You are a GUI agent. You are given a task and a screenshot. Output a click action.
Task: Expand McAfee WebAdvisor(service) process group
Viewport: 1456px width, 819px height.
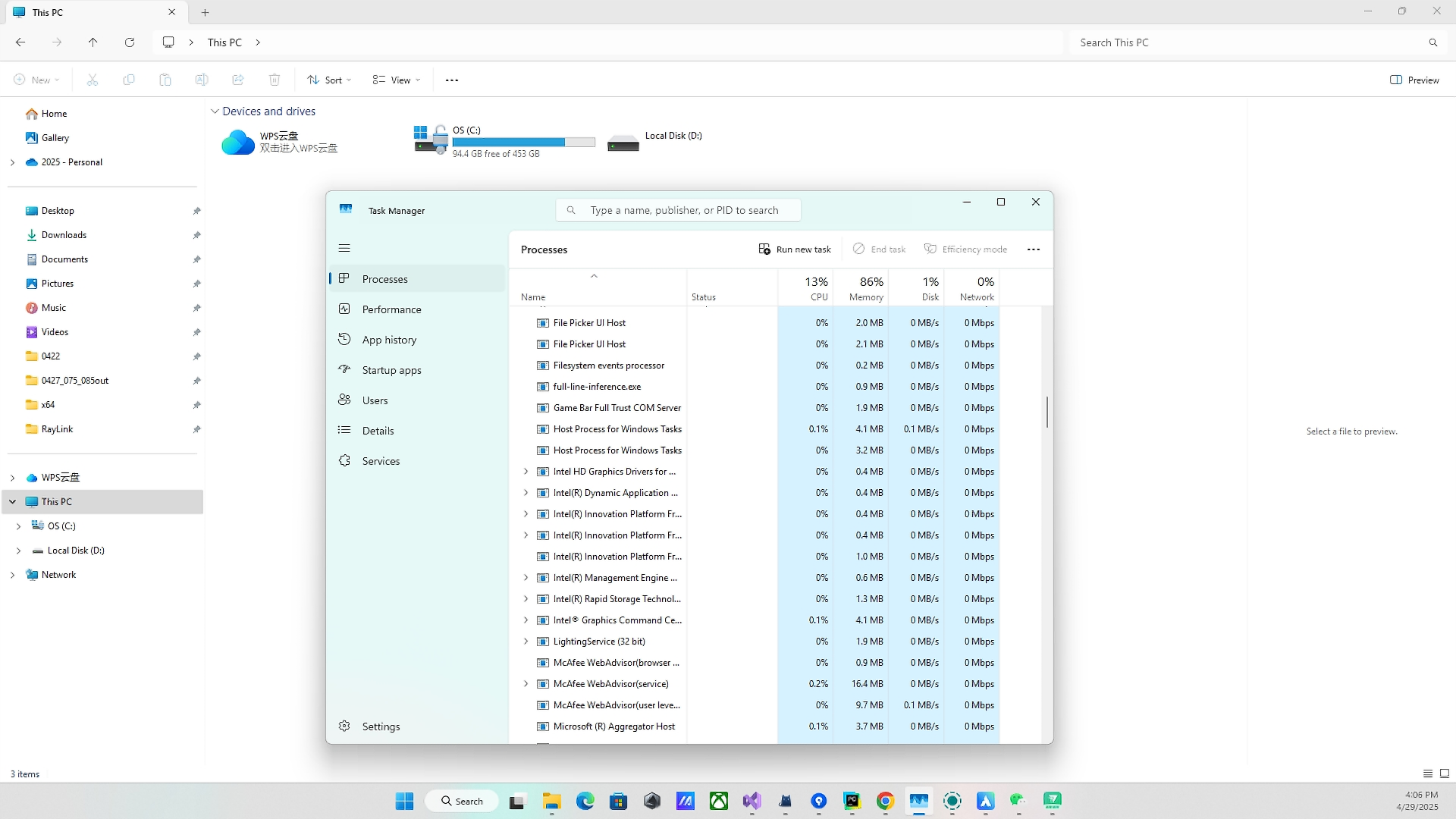526,683
